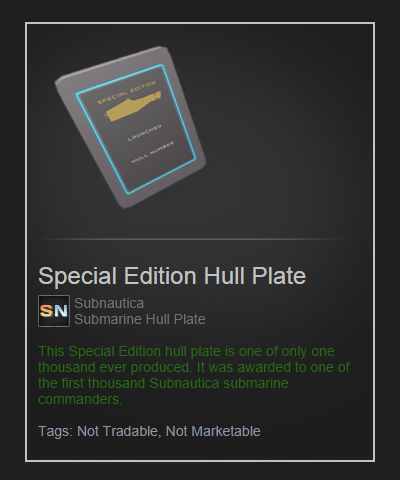This screenshot has width=400, height=480.
Task: Select the Special Edition hull plate image
Action: click(130, 128)
